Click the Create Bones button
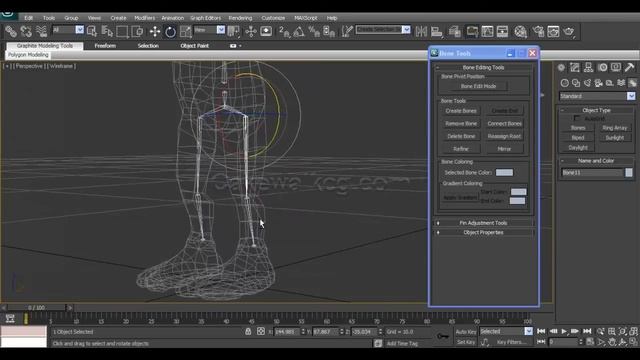Screen dimensions: 640x360 pos(461,111)
